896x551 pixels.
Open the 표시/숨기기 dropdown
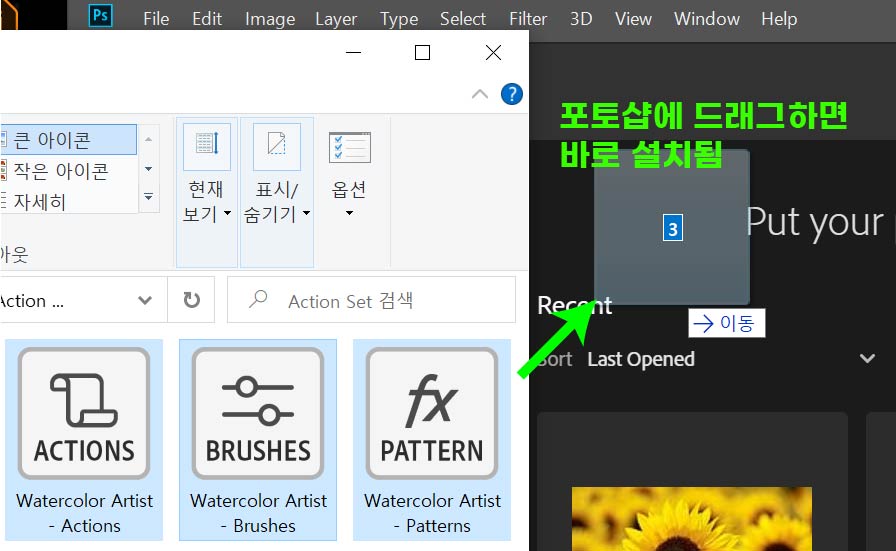pos(277,192)
